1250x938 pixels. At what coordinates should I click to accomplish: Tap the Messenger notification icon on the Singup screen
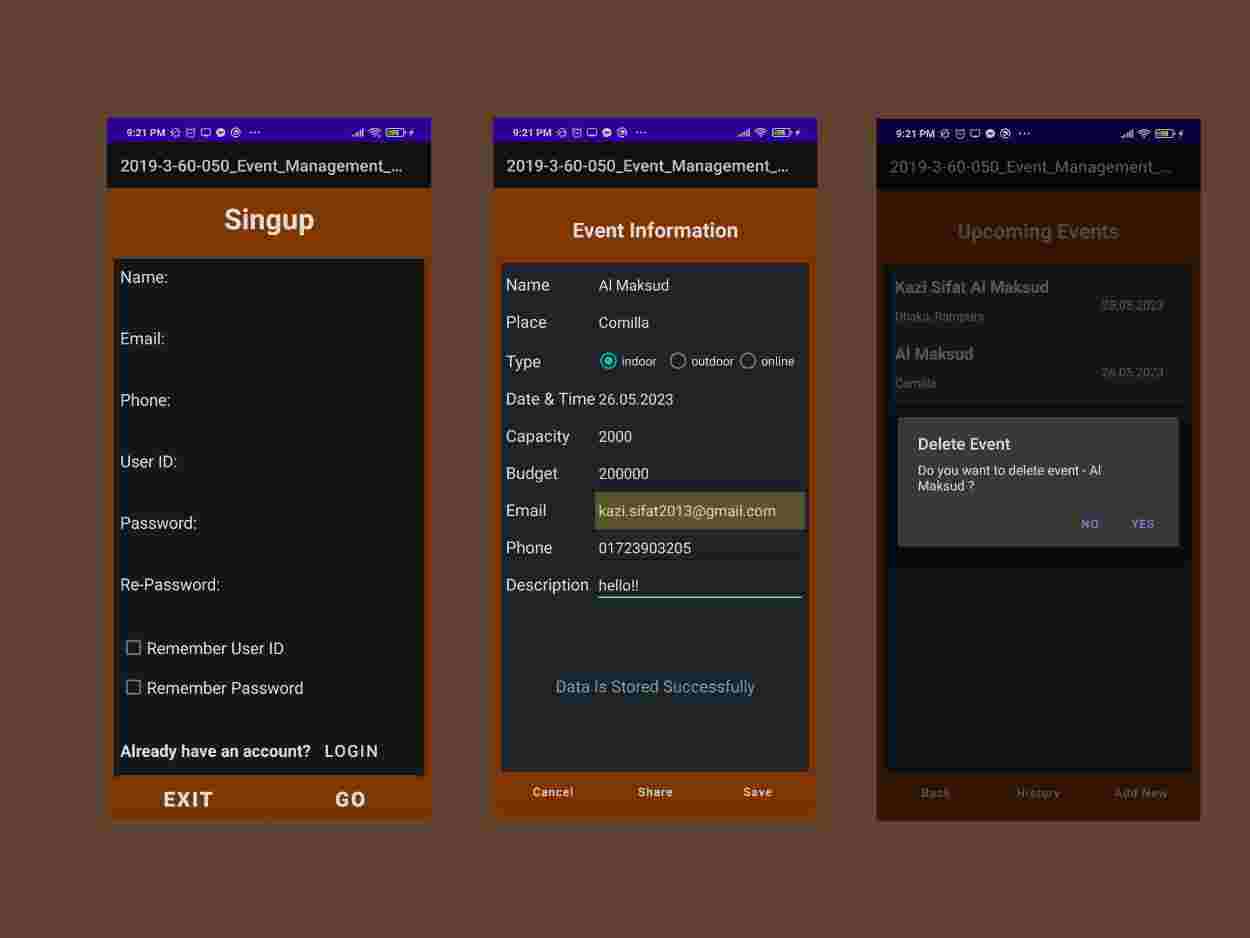[221, 132]
